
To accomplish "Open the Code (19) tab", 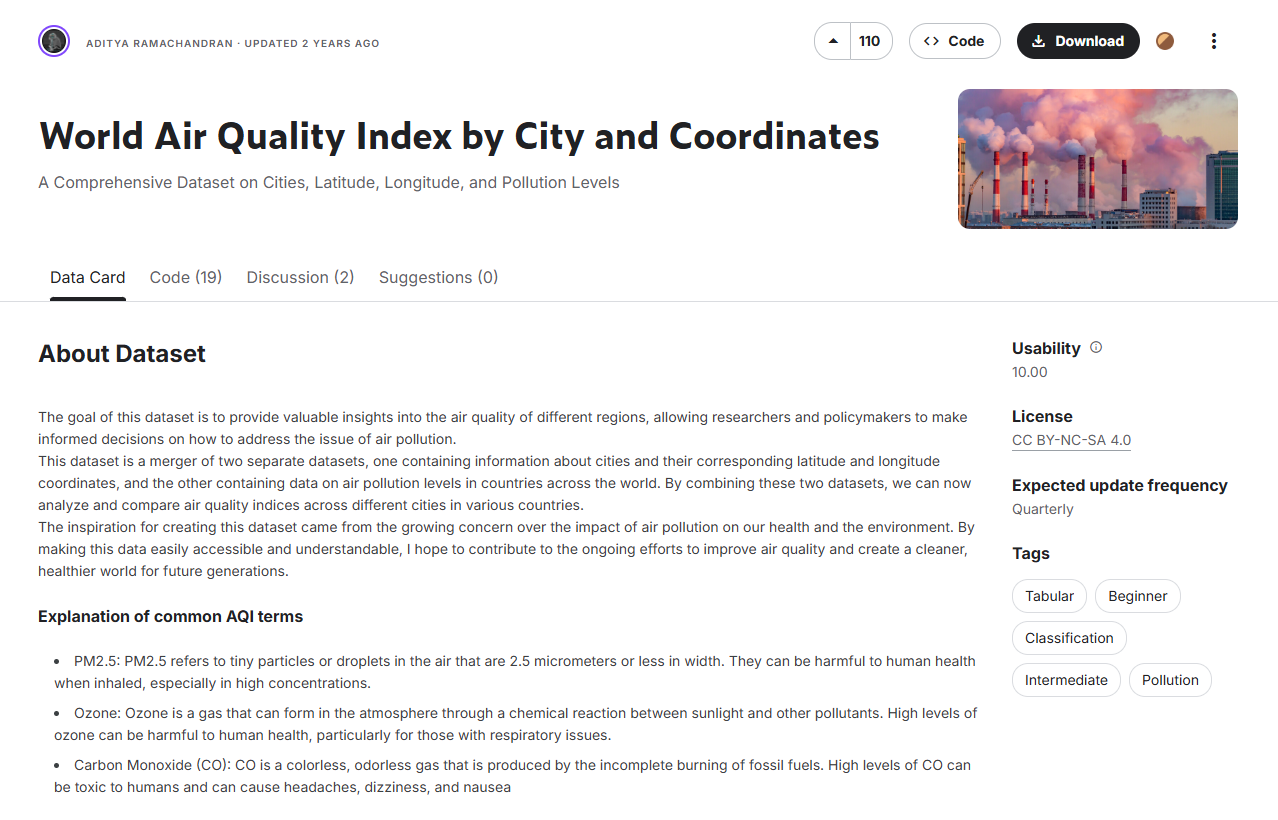I will (x=186, y=277).
